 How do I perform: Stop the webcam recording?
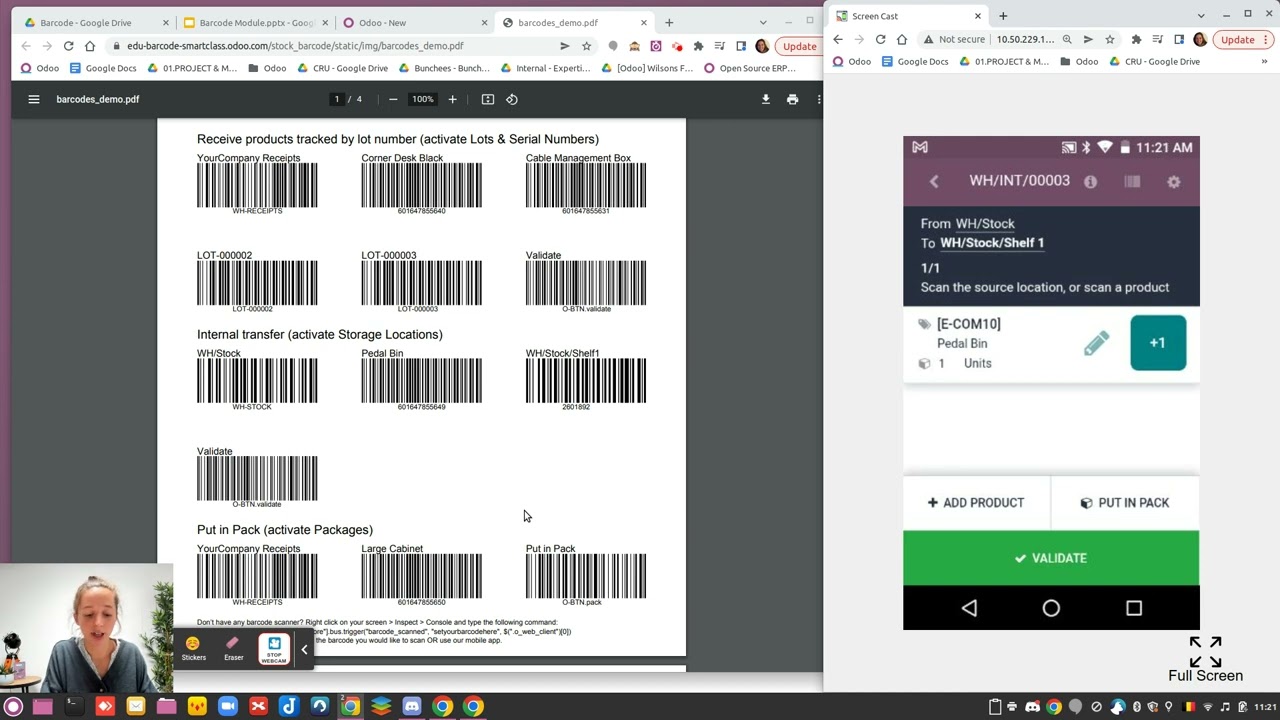pyautogui.click(x=274, y=649)
